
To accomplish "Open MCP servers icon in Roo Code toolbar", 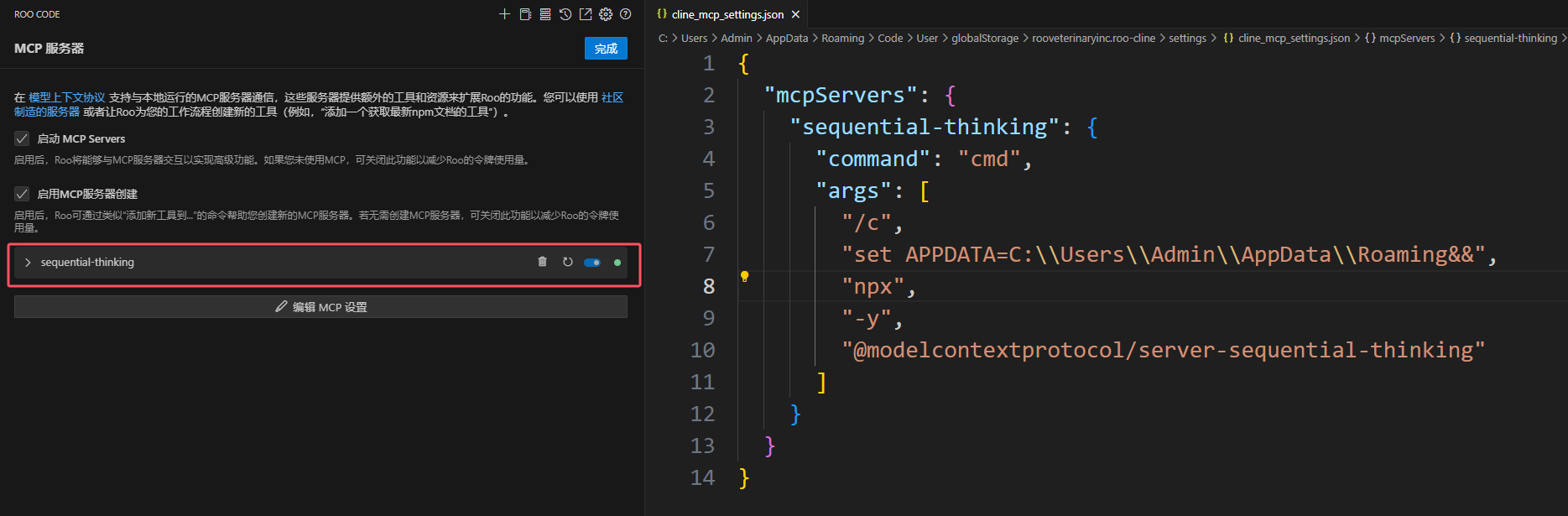I will [x=545, y=14].
